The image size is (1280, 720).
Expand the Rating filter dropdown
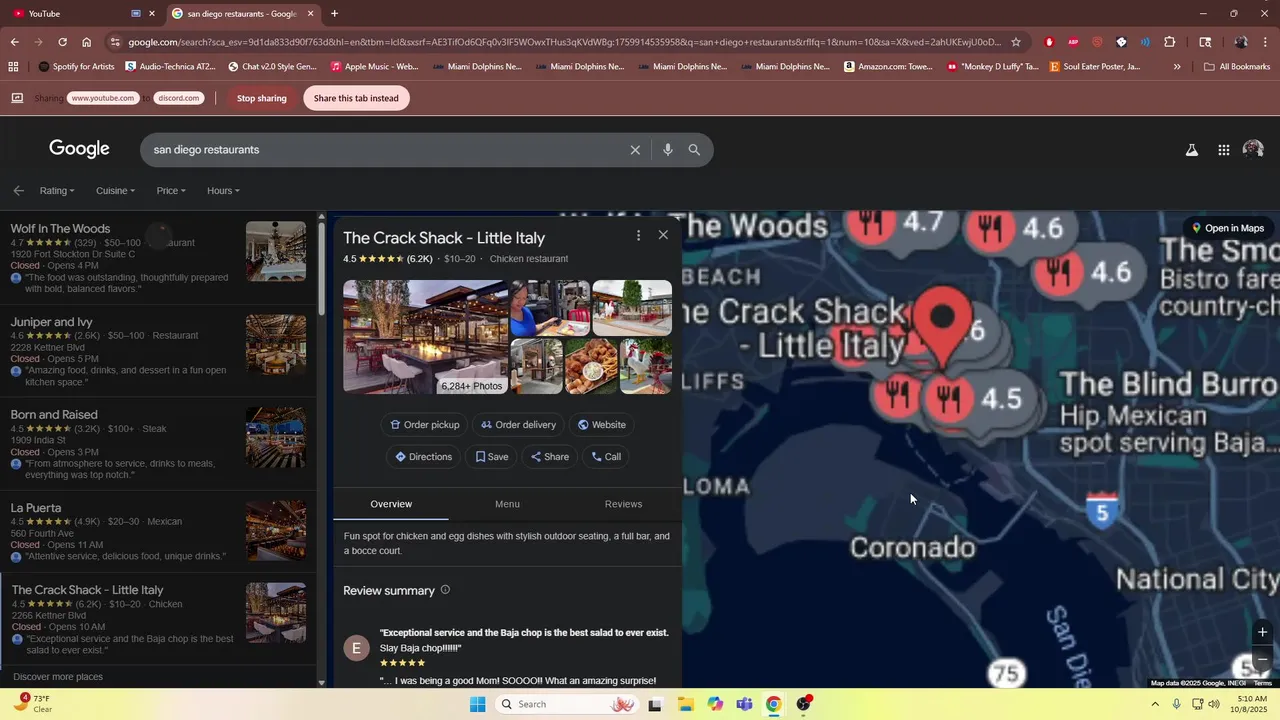pyautogui.click(x=57, y=190)
